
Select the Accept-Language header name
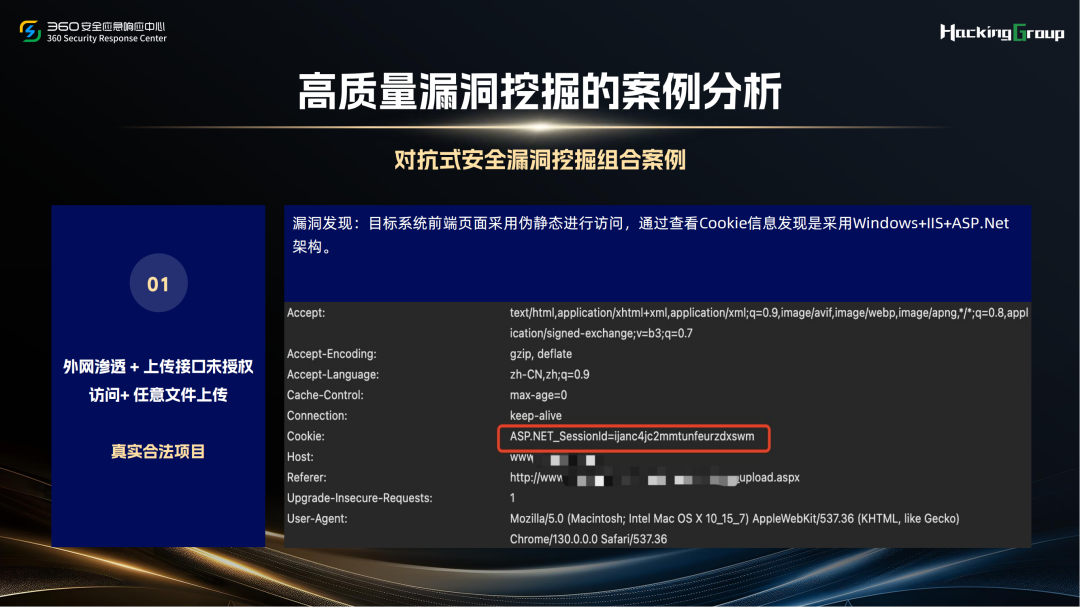tap(333, 375)
